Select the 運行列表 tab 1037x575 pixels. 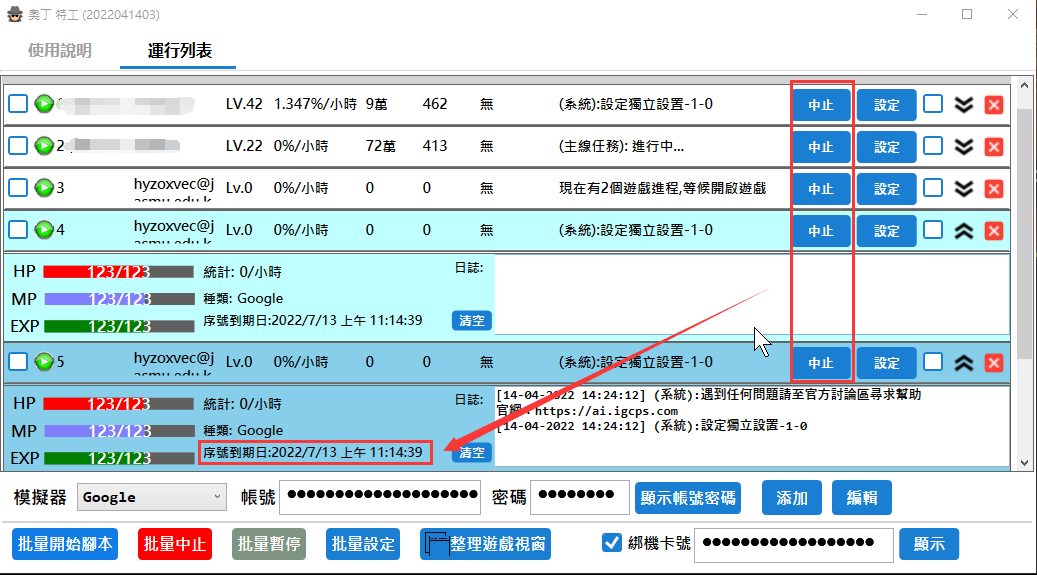179,50
